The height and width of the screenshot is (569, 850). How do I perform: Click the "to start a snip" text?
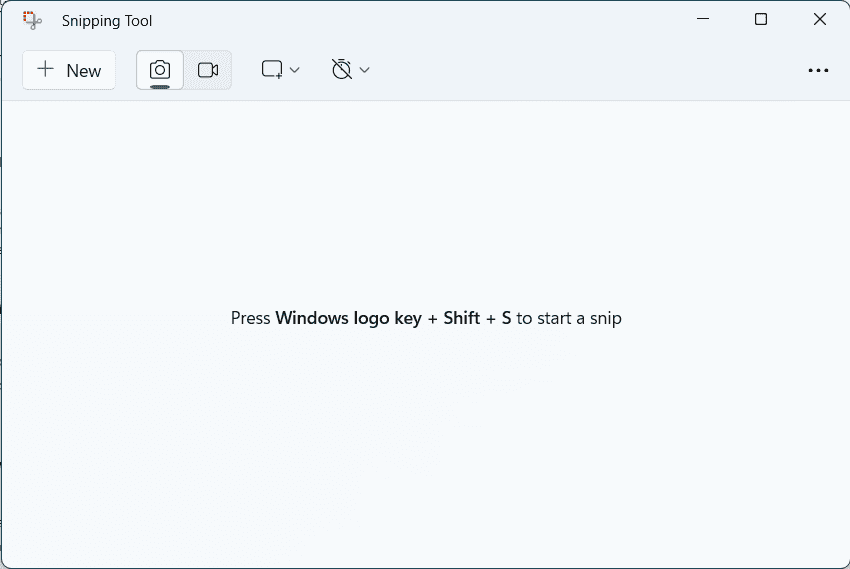(x=568, y=319)
